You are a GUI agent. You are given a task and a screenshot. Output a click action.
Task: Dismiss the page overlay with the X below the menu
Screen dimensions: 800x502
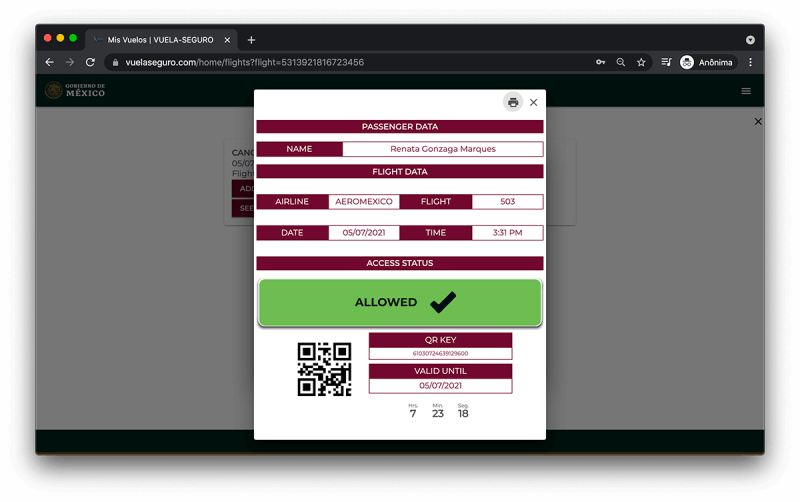758,121
